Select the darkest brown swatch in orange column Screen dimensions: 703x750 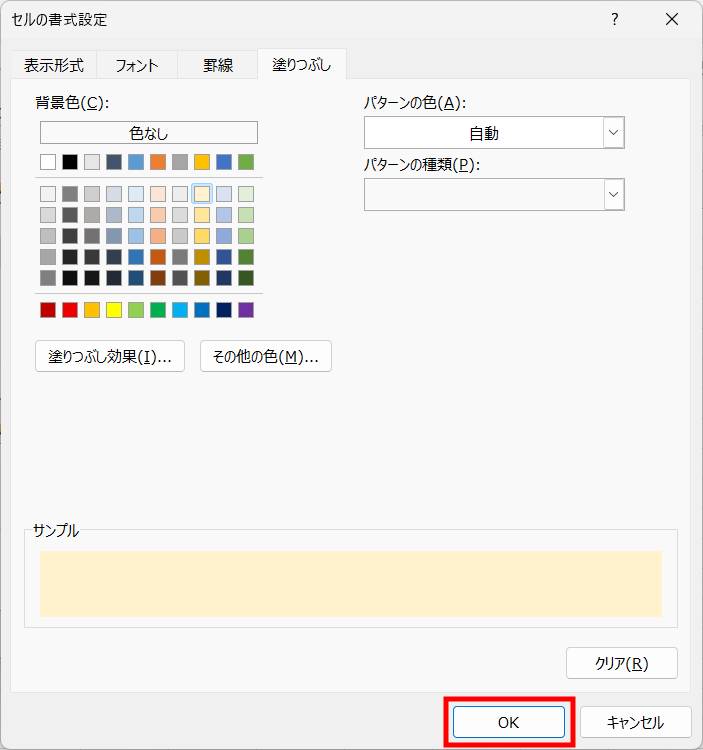pos(158,278)
